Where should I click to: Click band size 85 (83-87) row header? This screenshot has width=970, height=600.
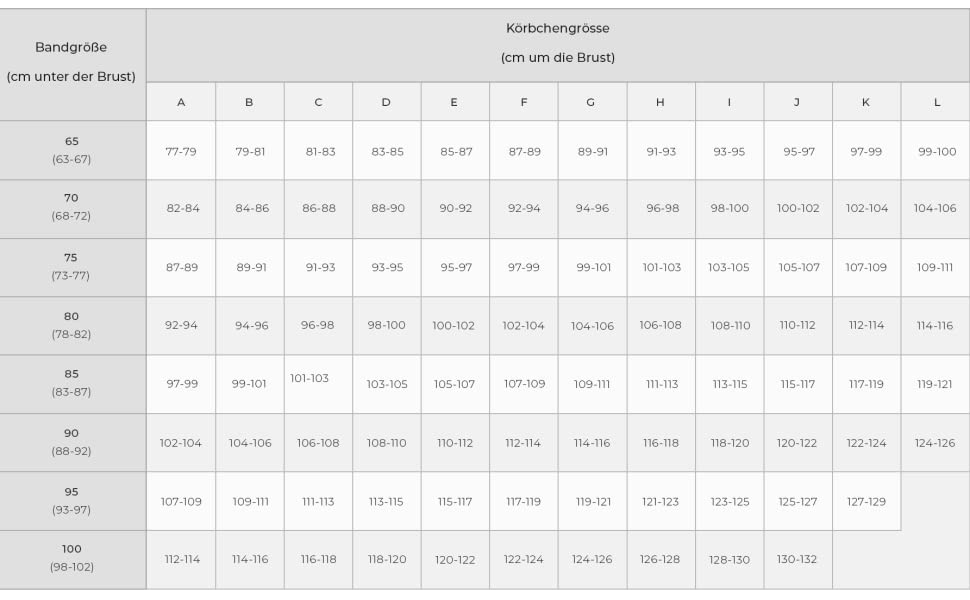click(71, 383)
